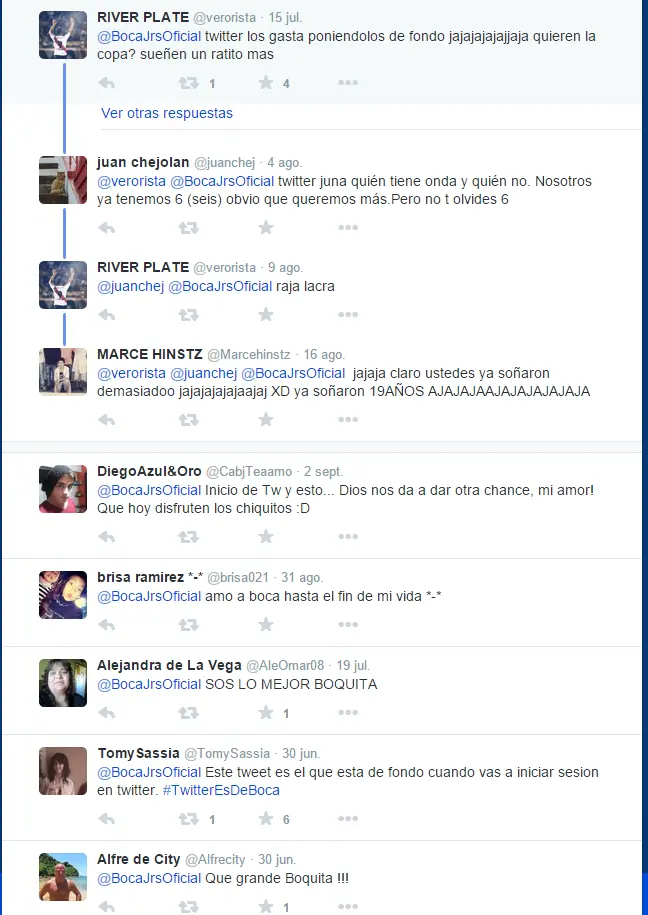Retweet TomySassia's tweet with 1 retweet
This screenshot has height=915, width=648.
point(189,819)
